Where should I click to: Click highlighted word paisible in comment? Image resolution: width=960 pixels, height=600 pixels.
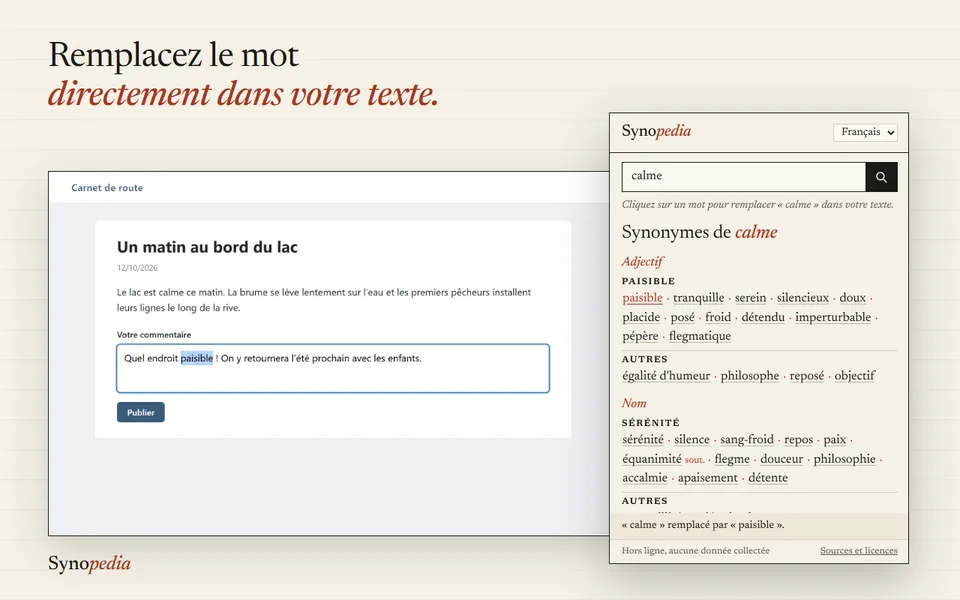point(197,358)
